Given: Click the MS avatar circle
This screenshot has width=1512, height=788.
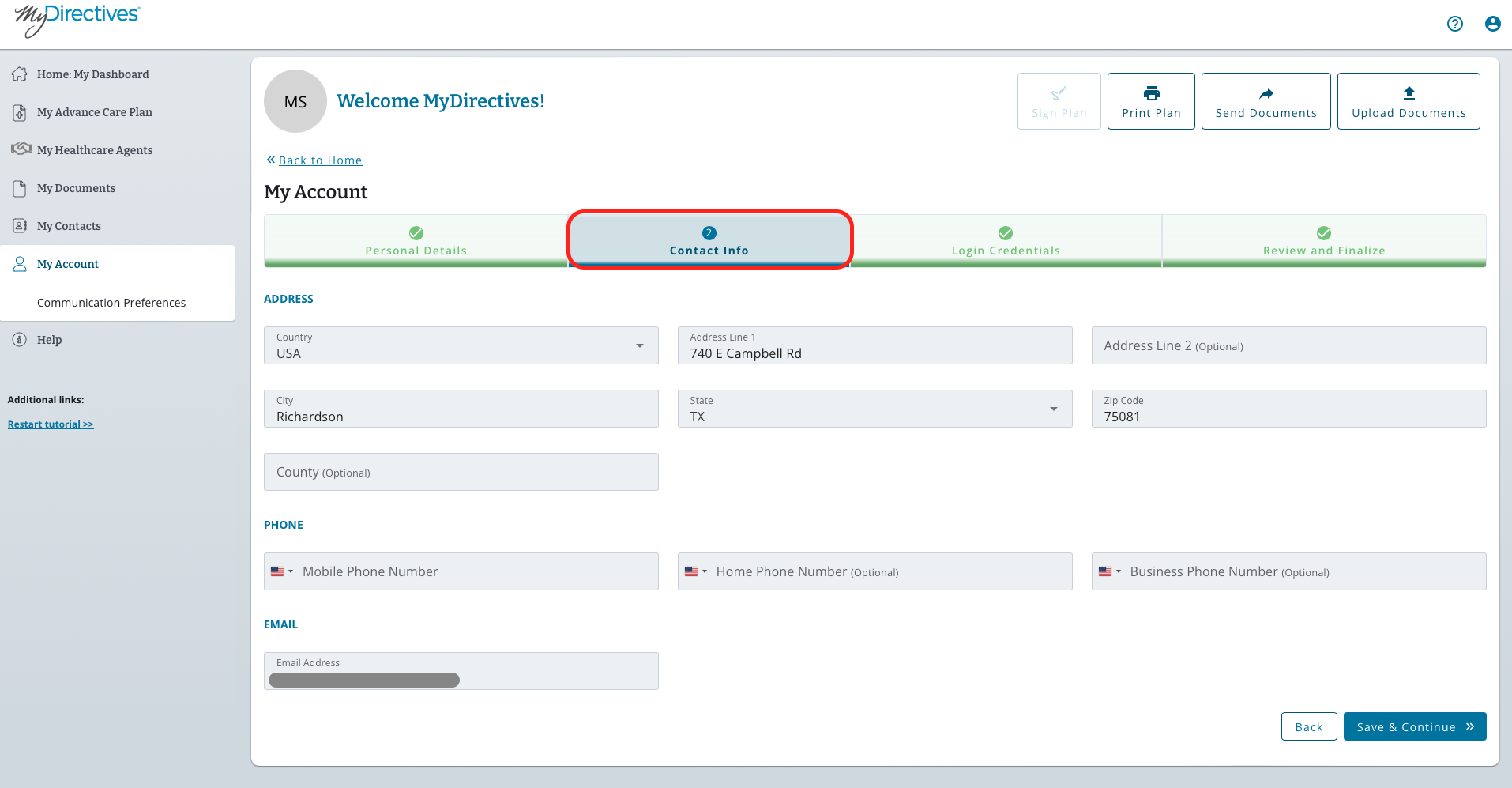Looking at the screenshot, I should point(295,101).
